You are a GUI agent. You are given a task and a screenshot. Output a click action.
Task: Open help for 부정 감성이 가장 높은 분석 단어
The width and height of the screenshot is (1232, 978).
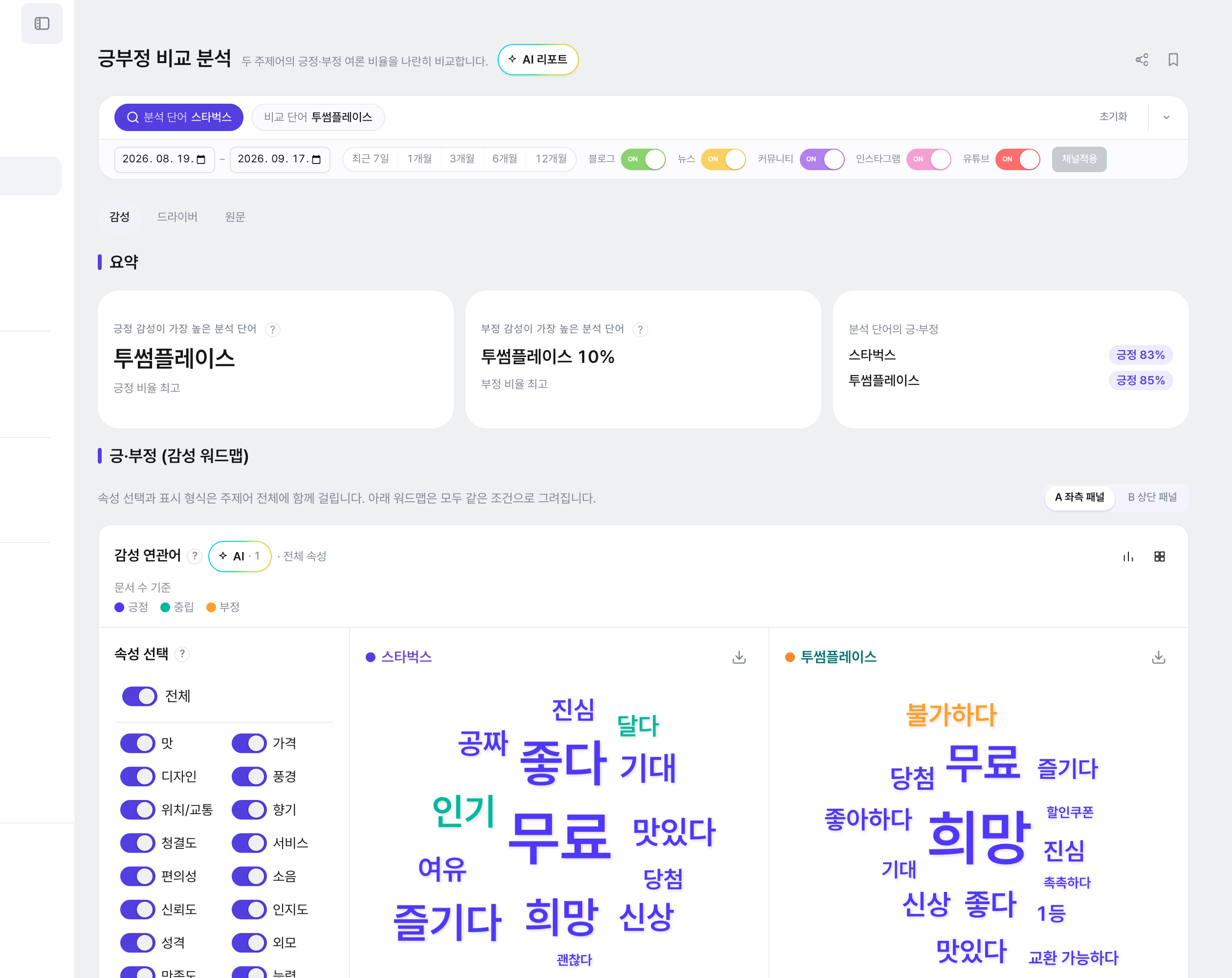pyautogui.click(x=640, y=329)
